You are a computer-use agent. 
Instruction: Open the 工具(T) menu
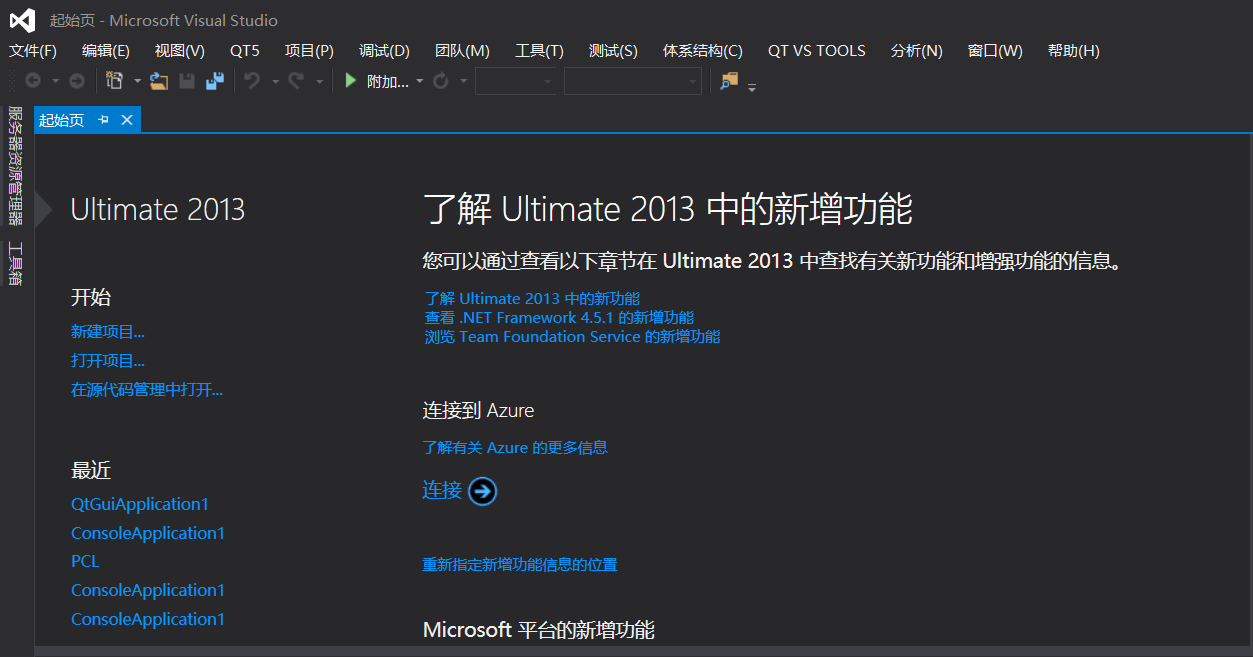click(540, 51)
